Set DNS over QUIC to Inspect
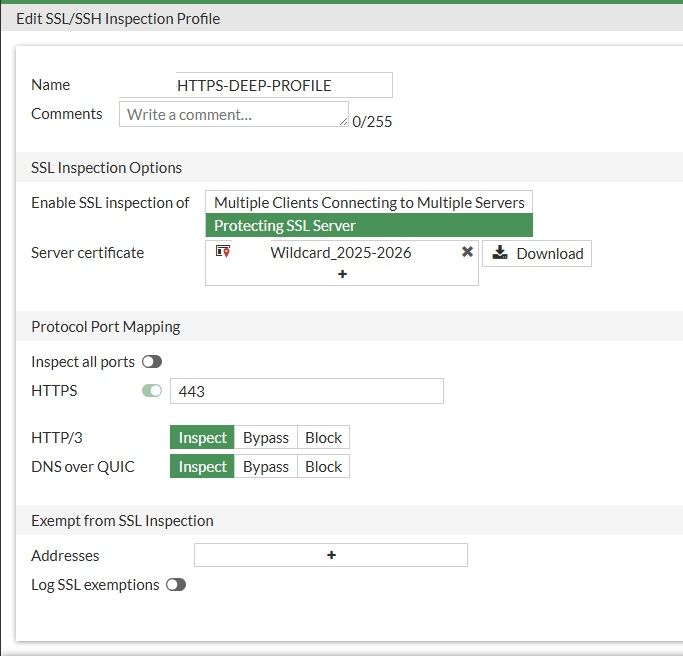Image resolution: width=683 pixels, height=656 pixels. click(202, 467)
